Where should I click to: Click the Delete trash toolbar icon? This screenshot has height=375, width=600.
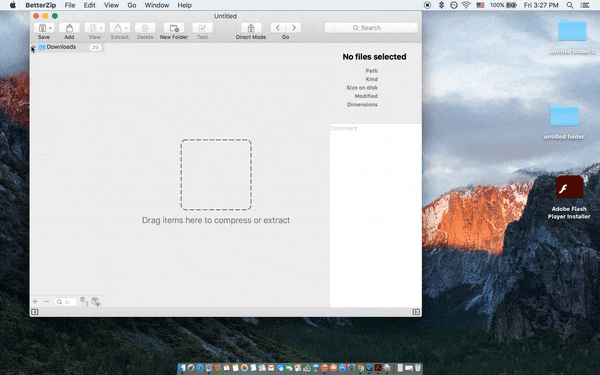(x=145, y=28)
